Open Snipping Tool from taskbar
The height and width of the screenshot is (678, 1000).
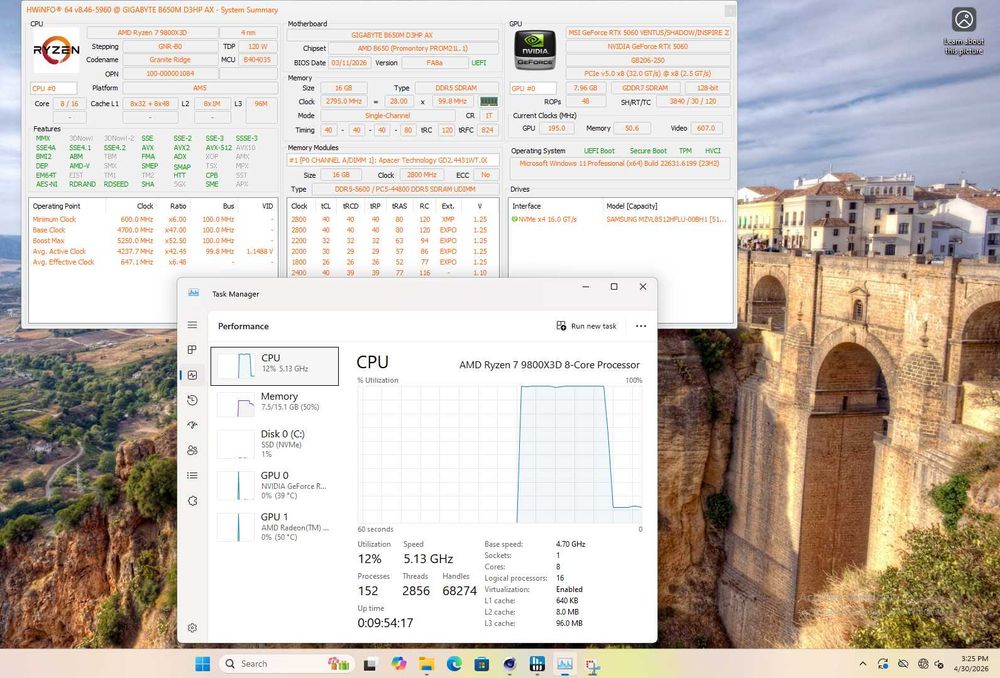tap(592, 667)
